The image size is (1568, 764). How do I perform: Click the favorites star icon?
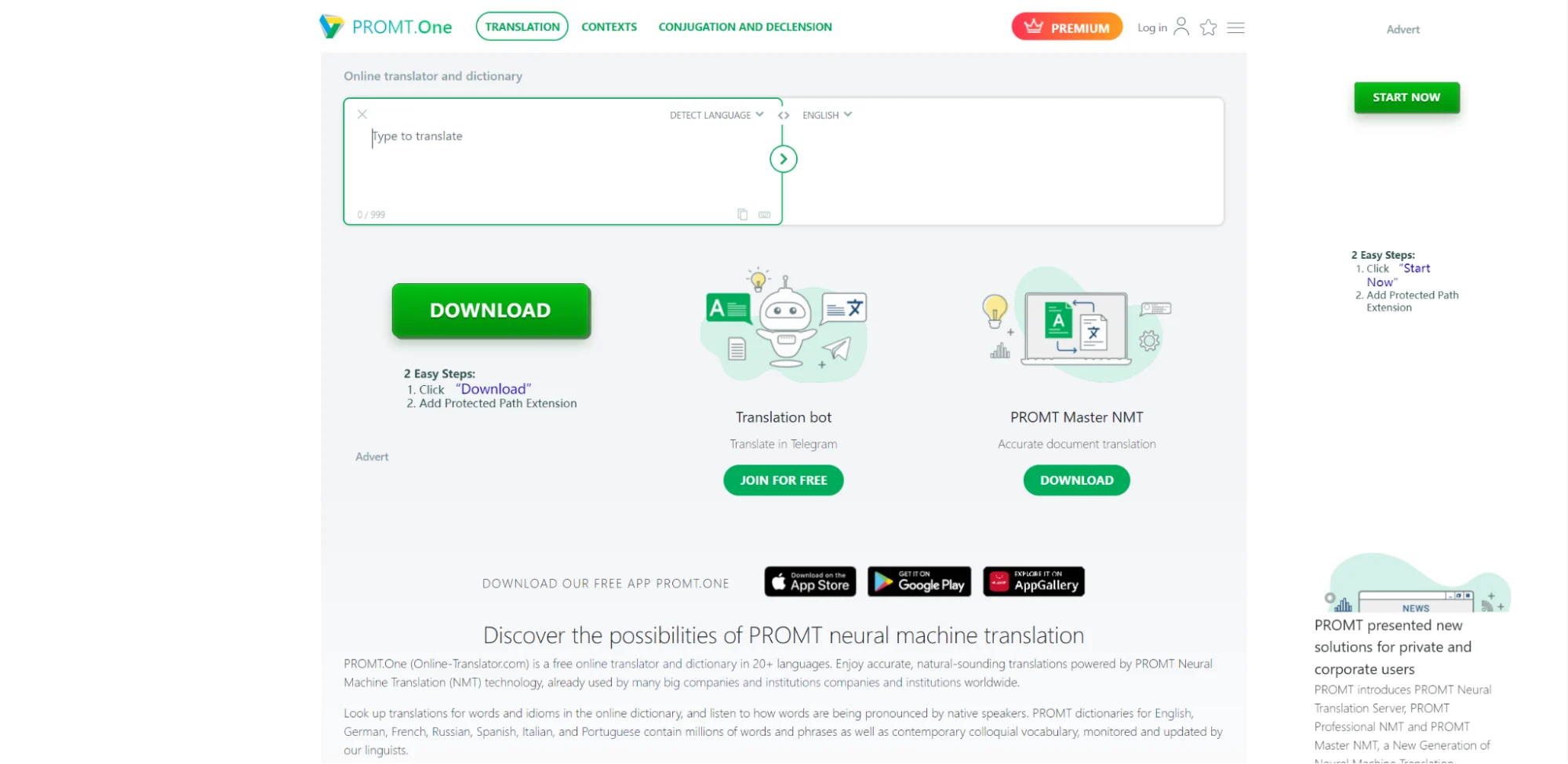click(1209, 27)
